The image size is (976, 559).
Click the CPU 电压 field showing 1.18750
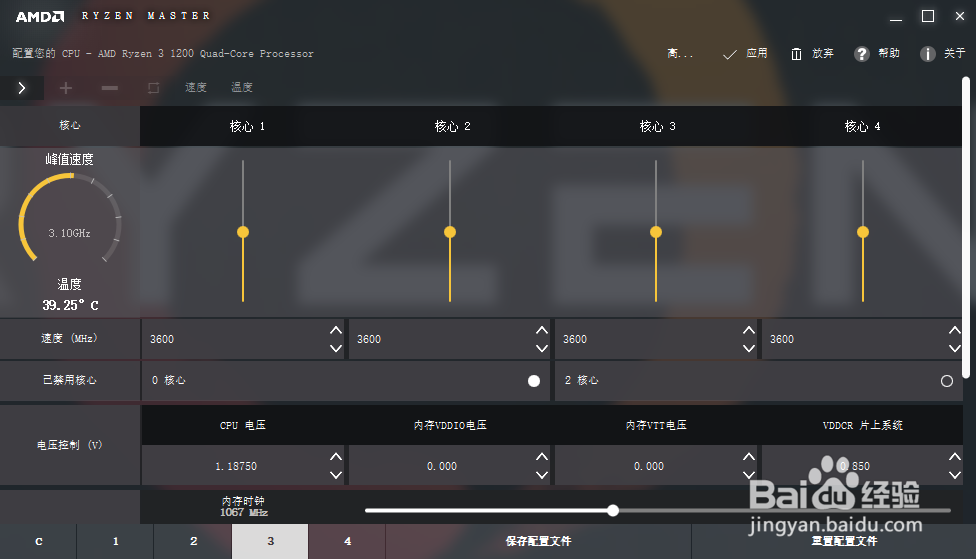(243, 466)
